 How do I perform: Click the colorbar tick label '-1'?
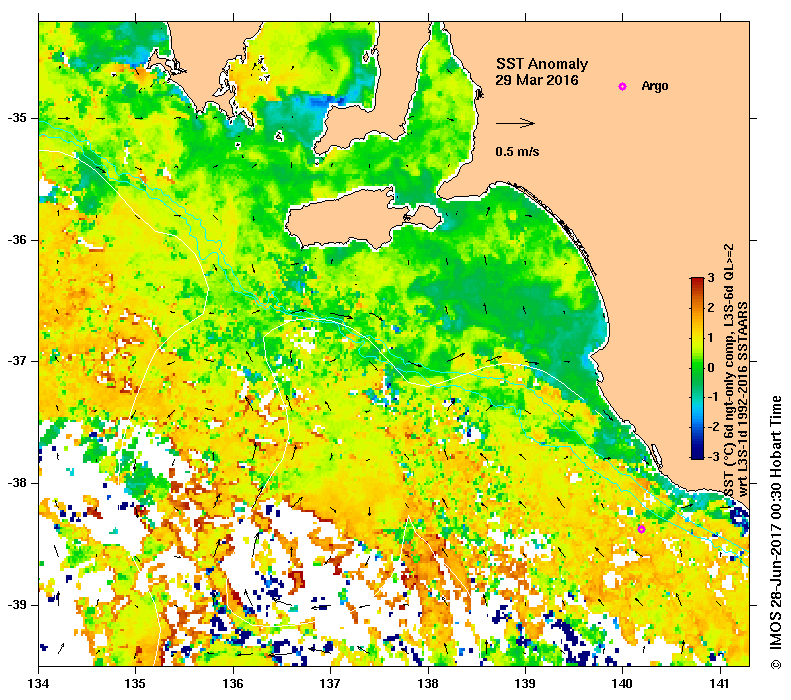click(713, 397)
